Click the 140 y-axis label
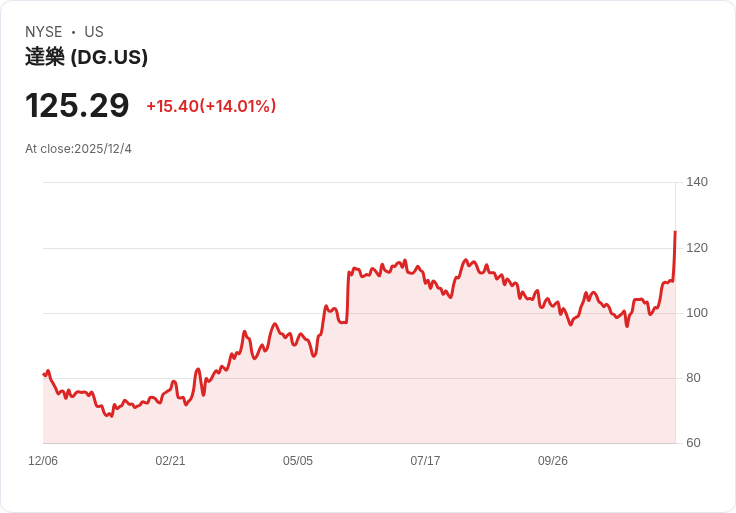The height and width of the screenshot is (513, 736). click(697, 182)
